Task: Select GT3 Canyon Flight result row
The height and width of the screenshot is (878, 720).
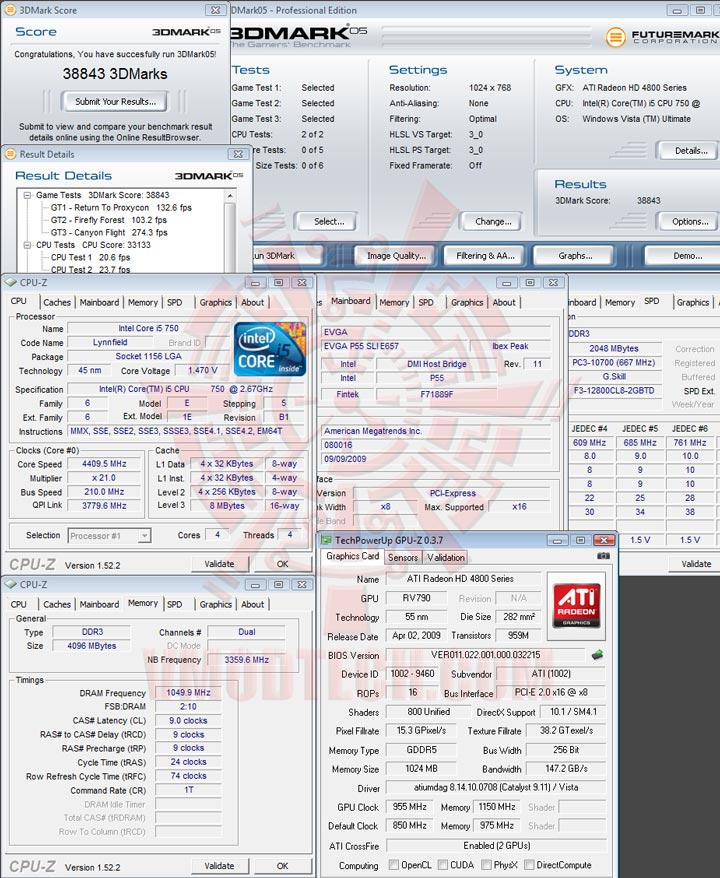Action: (109, 232)
